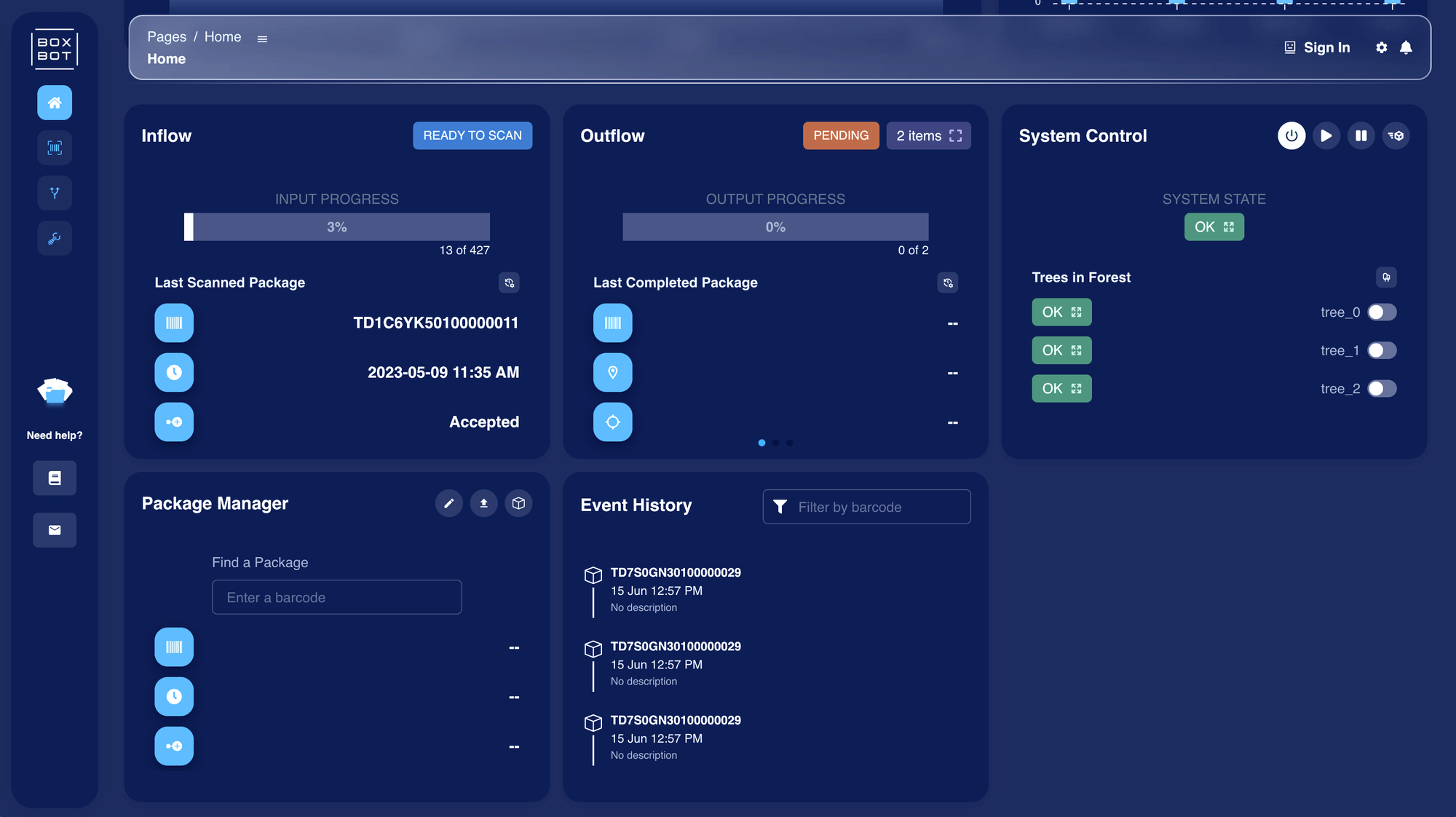This screenshot has width=1456, height=817.
Task: Open the notifications bell
Action: coord(1406,47)
